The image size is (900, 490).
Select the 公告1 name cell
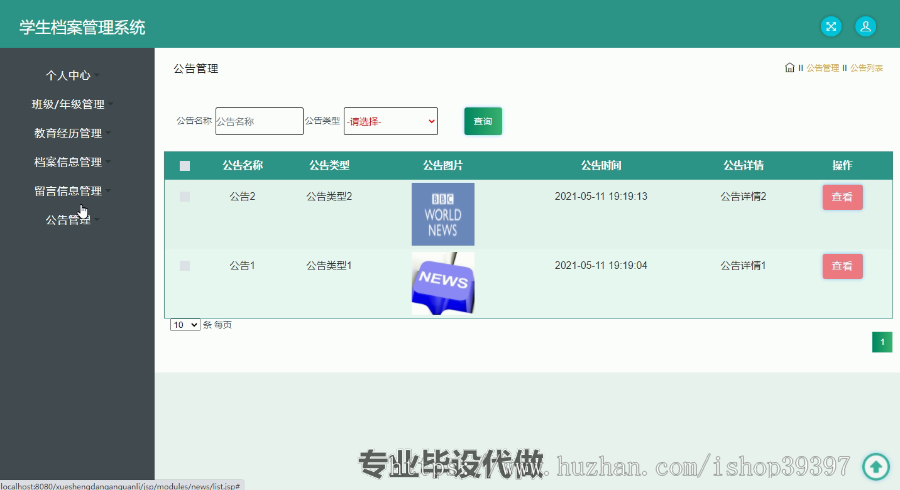(x=242, y=265)
